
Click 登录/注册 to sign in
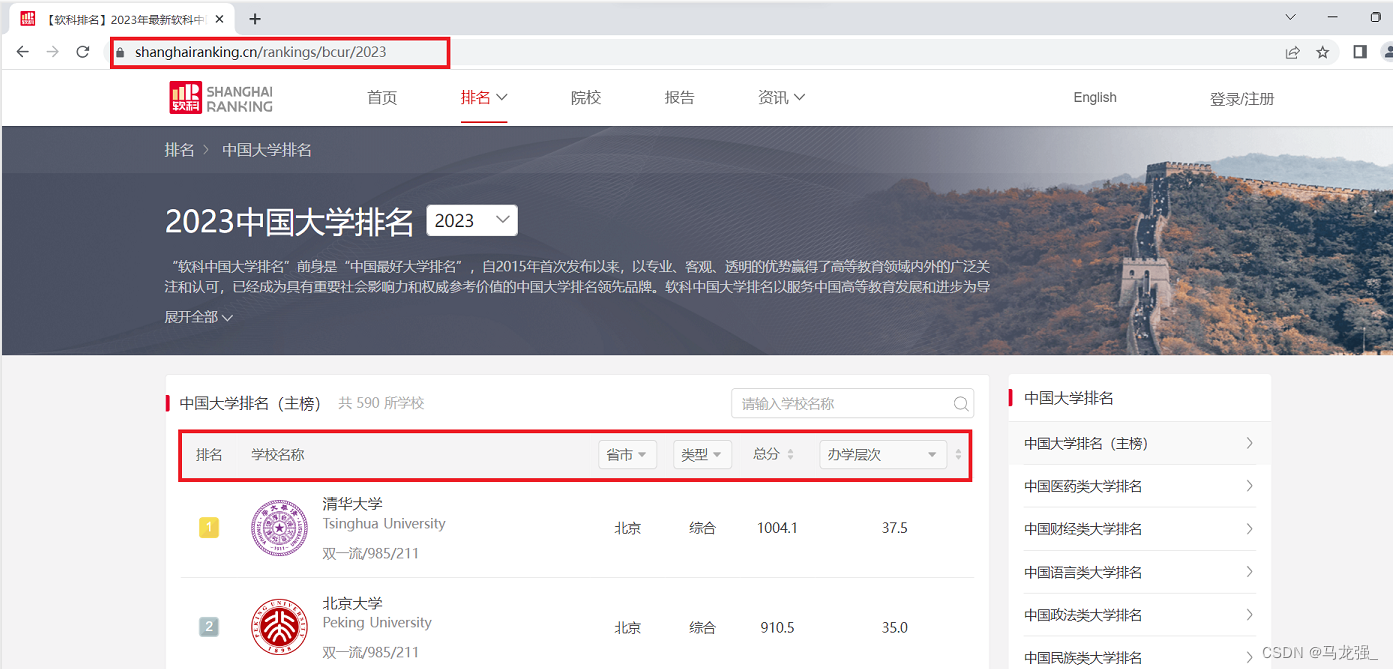tap(1242, 98)
